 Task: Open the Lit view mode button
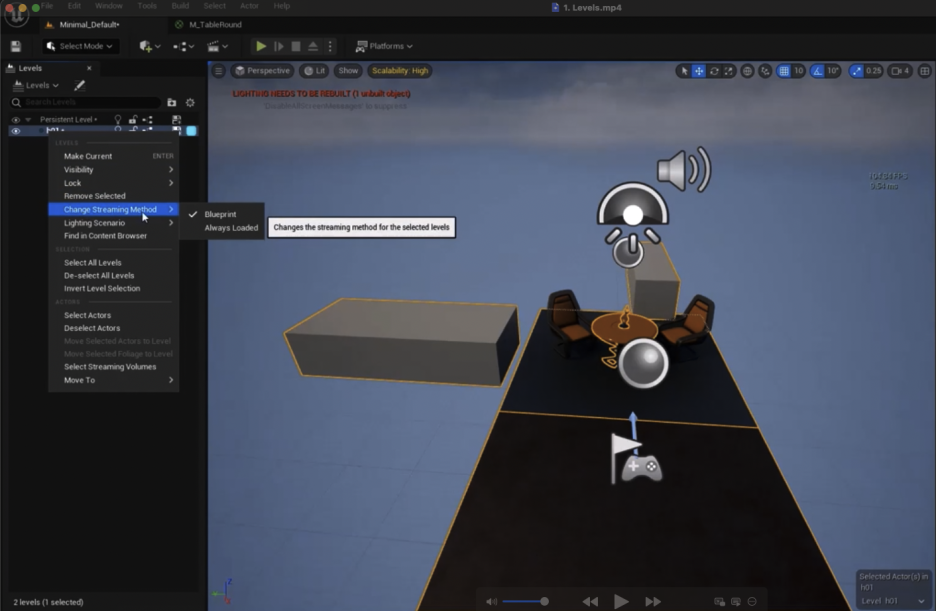tap(315, 71)
